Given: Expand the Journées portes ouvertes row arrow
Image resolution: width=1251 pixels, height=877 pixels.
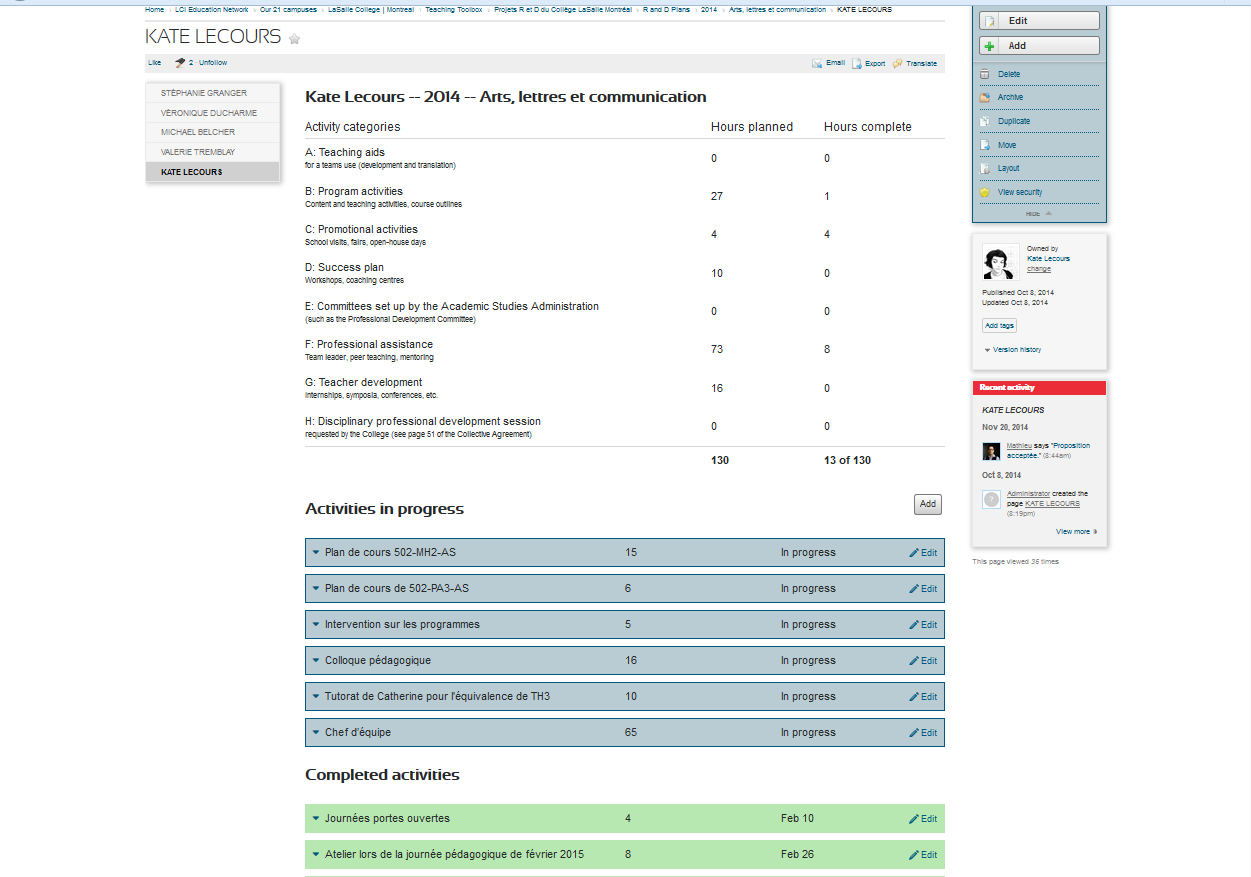Looking at the screenshot, I should click(x=316, y=818).
